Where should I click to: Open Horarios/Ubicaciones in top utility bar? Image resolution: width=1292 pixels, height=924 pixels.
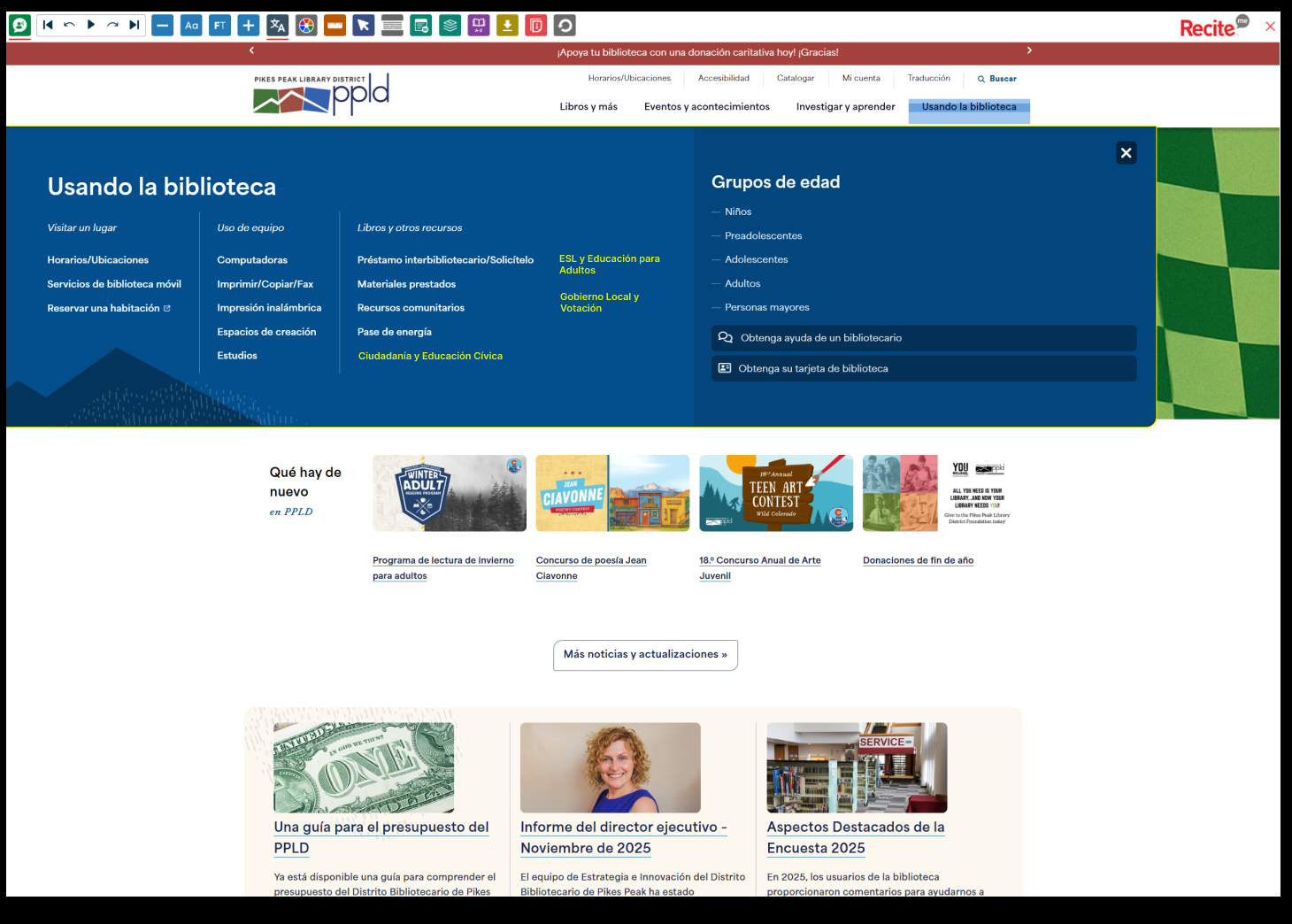tap(629, 78)
